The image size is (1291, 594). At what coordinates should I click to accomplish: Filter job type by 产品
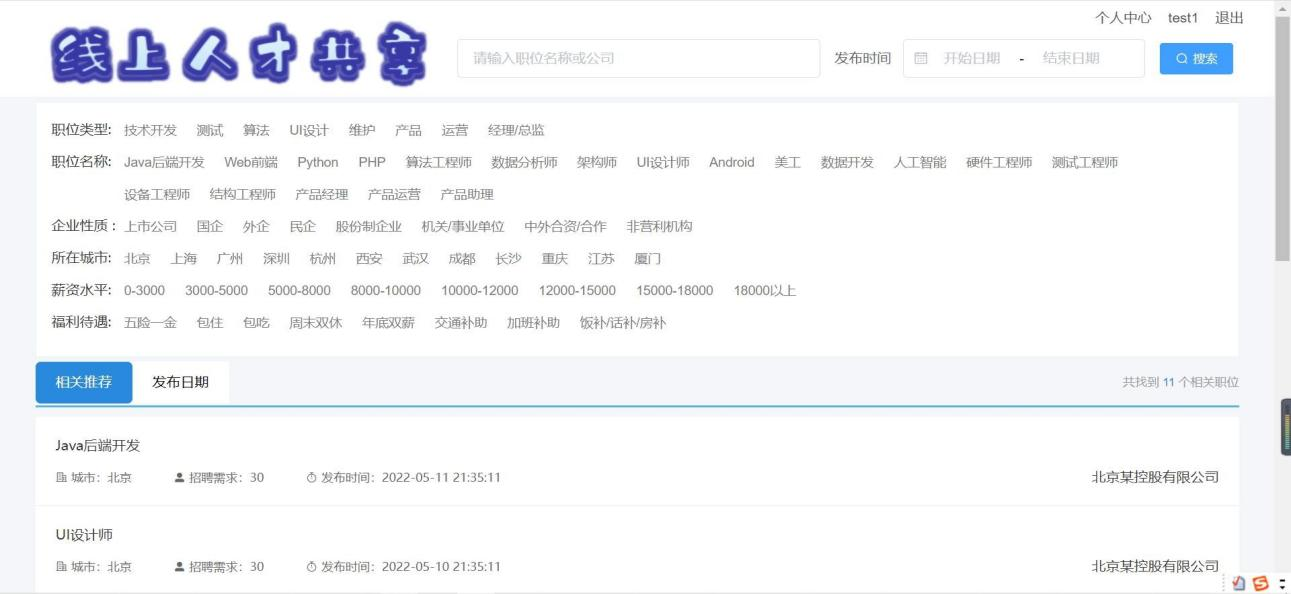click(x=408, y=131)
